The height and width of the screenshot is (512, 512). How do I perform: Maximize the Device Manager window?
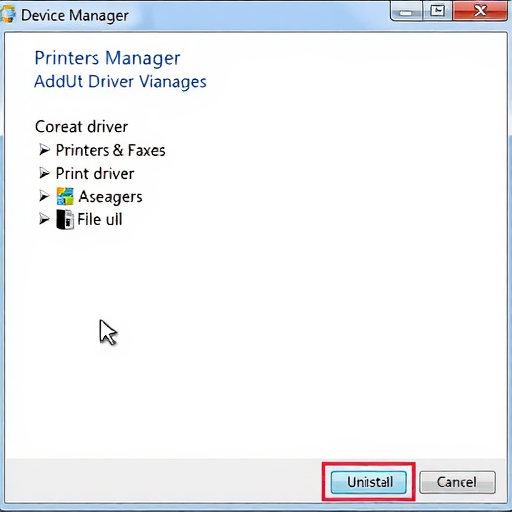coord(437,11)
